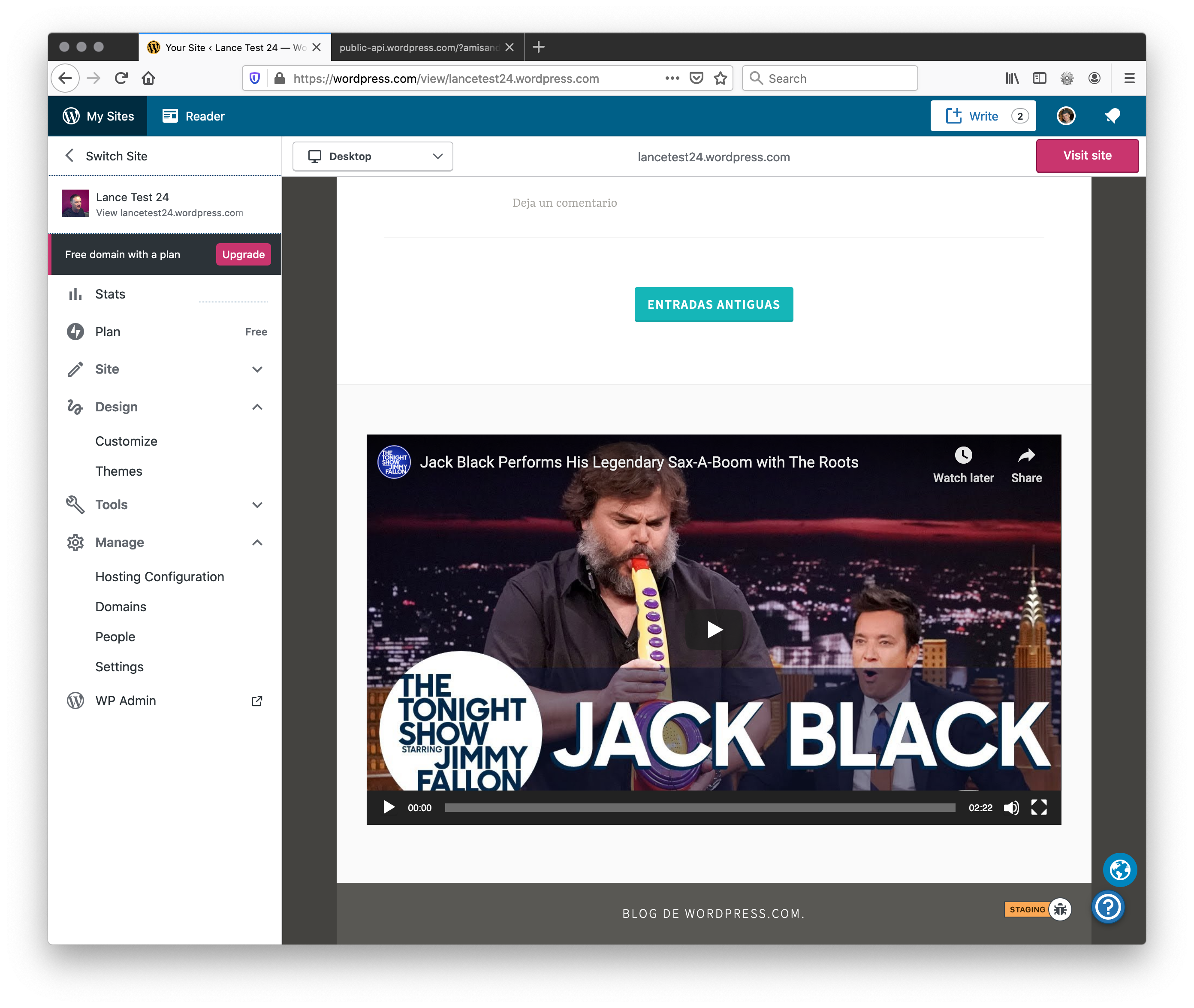The width and height of the screenshot is (1194, 1008).
Task: Expand the Site menu section
Action: [x=257, y=370]
